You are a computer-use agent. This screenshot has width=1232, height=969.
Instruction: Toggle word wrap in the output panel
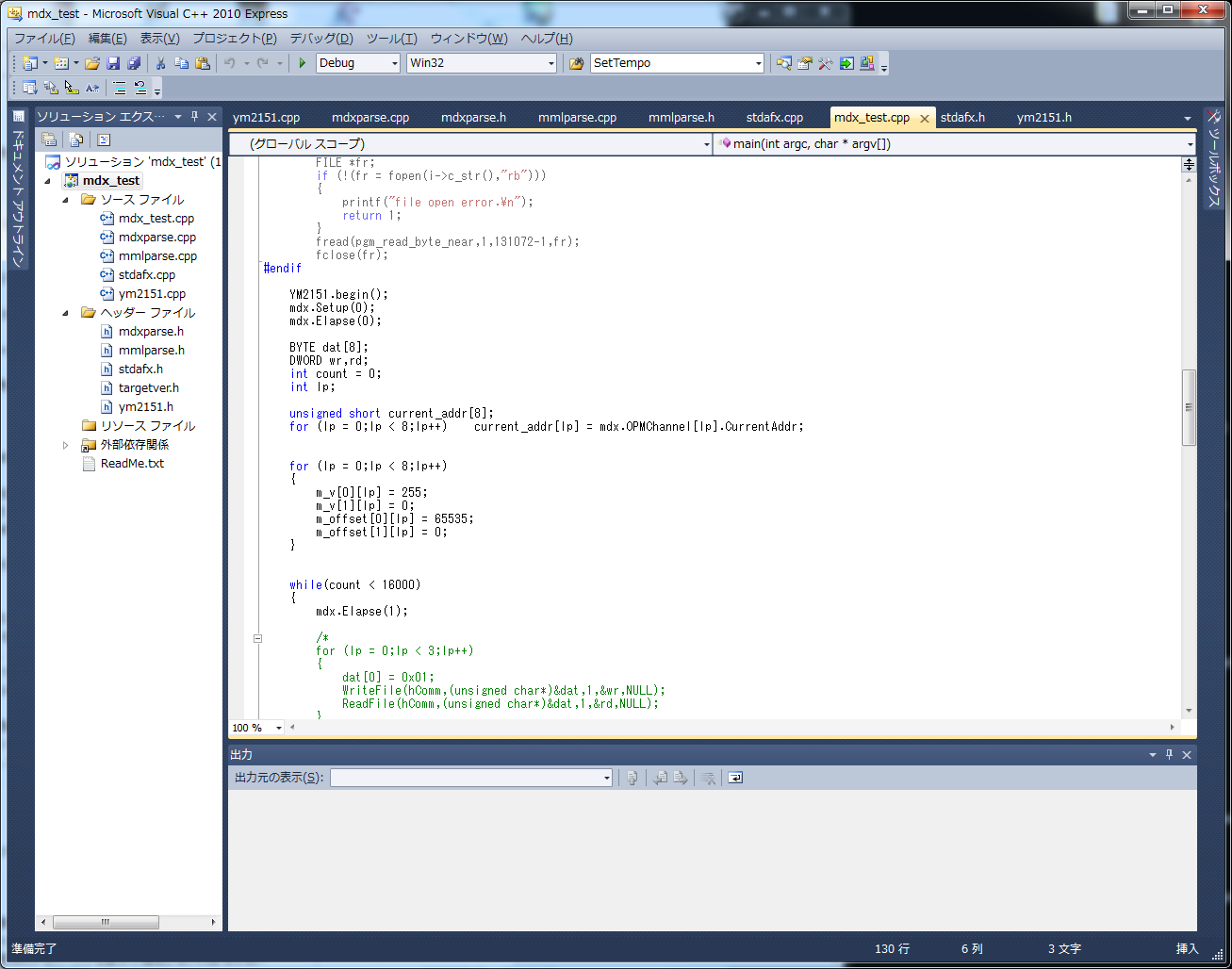pyautogui.click(x=736, y=778)
